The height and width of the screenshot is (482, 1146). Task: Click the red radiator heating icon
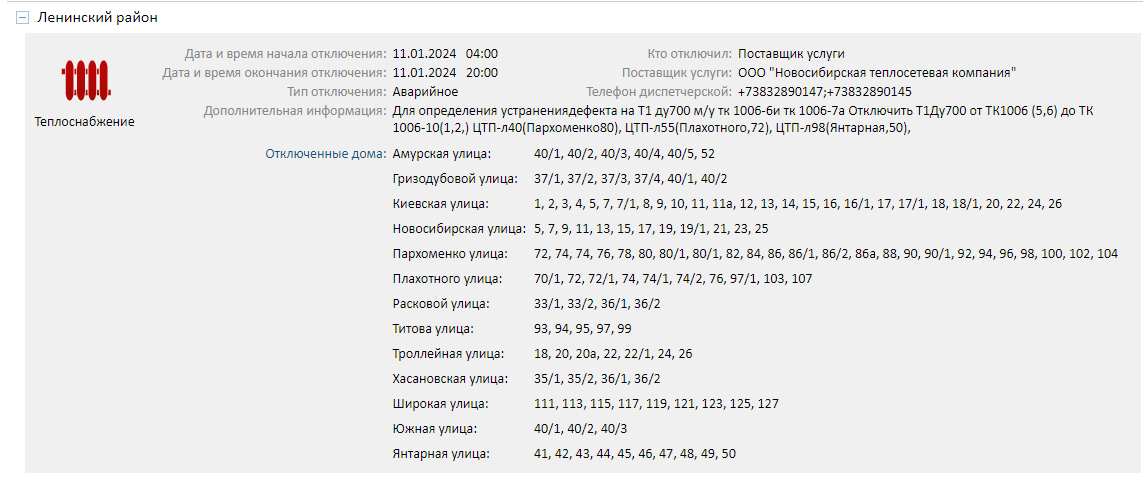[85, 80]
